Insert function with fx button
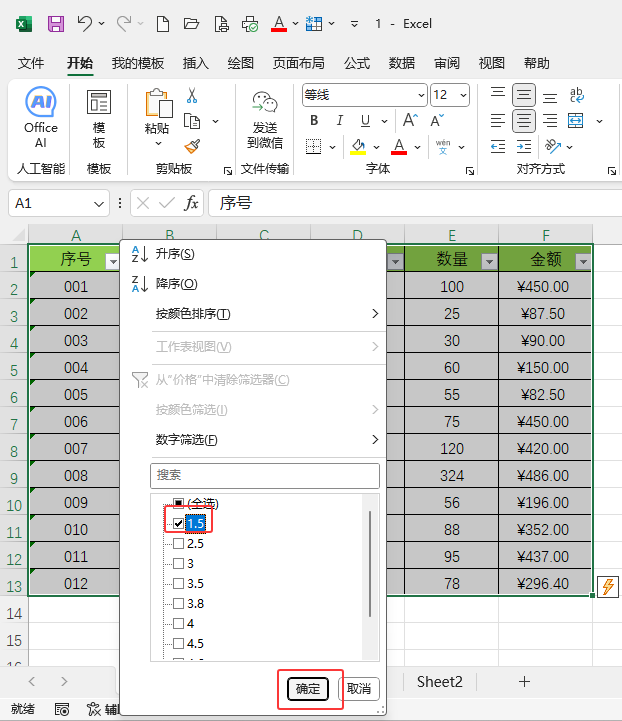622x721 pixels. (x=191, y=203)
